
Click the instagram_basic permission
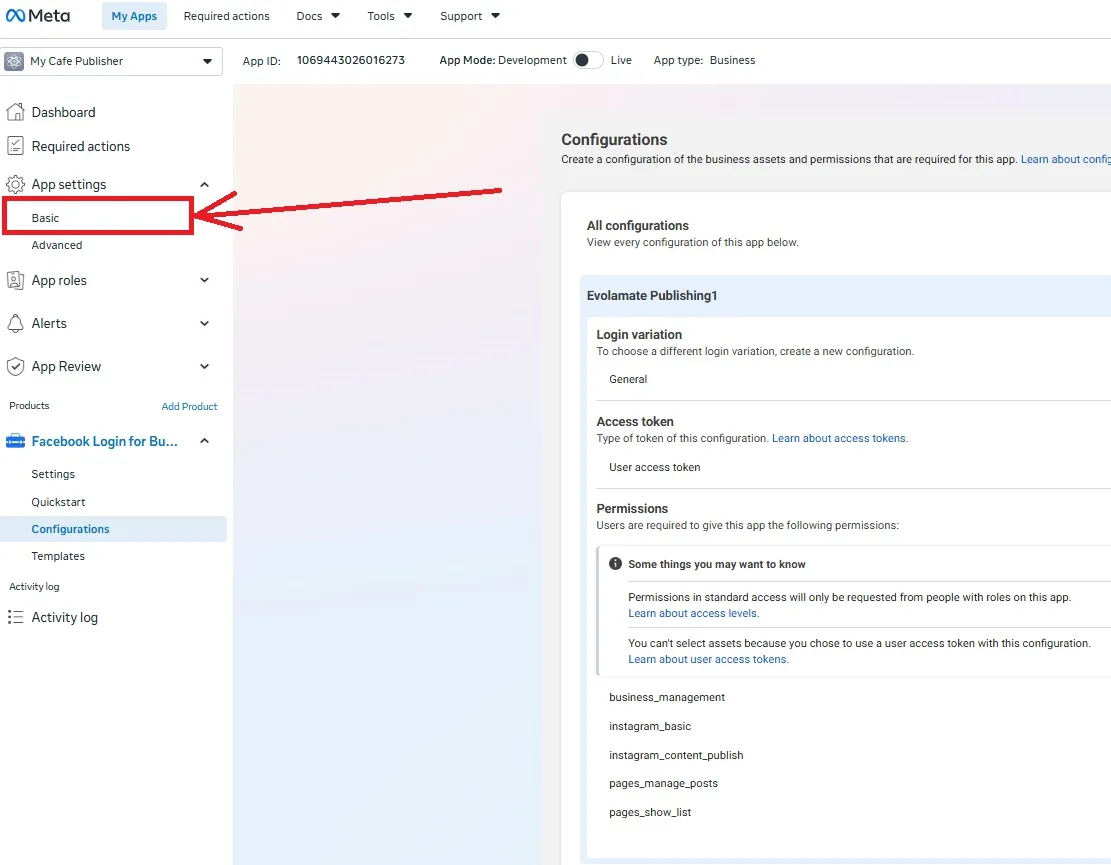[650, 726]
